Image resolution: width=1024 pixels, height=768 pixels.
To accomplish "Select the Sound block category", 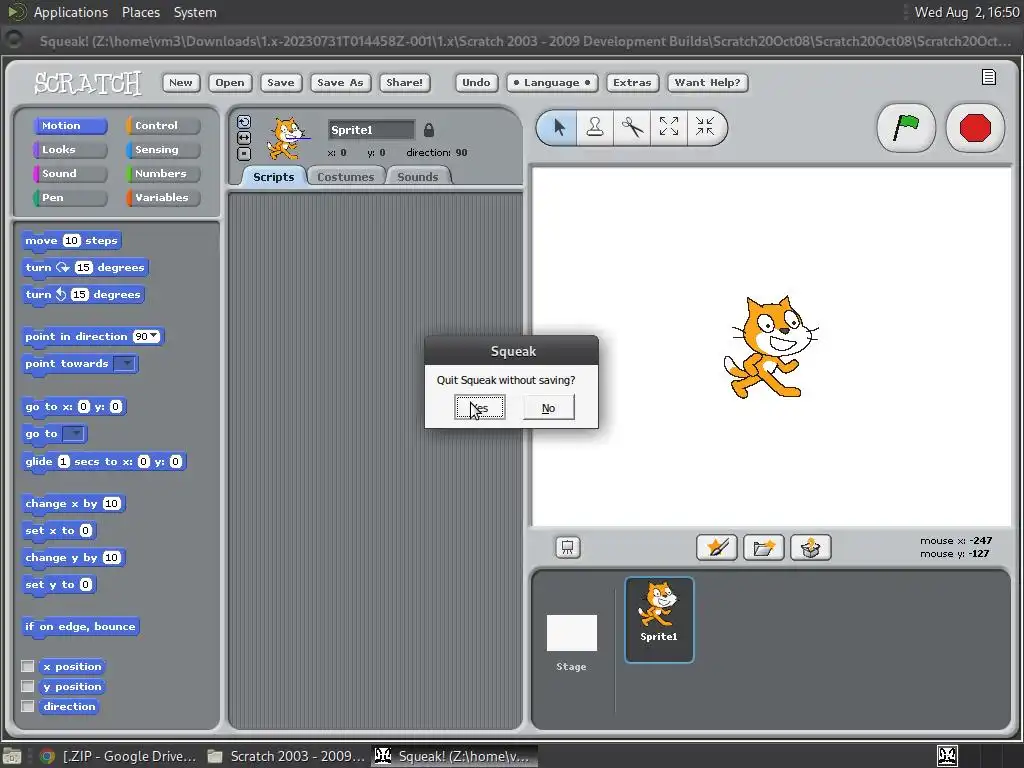I will [70, 174].
